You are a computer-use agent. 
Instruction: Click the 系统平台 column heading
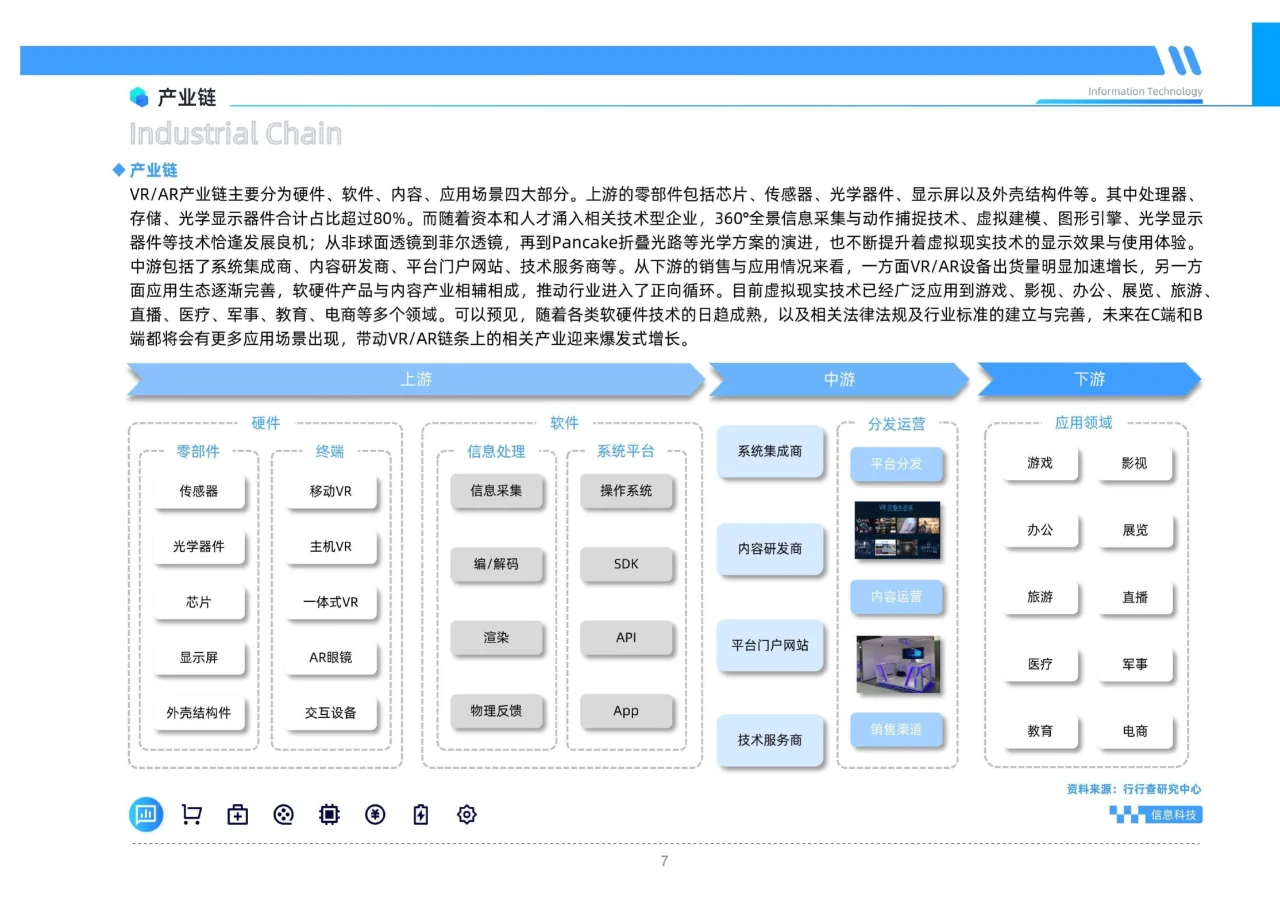point(626,452)
